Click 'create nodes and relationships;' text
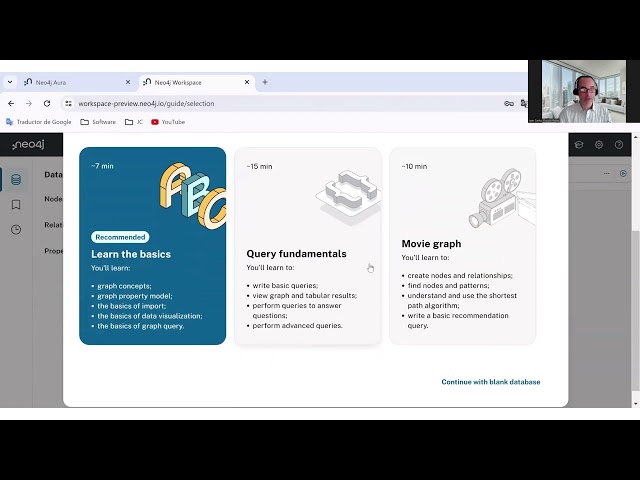Screen dimensions: 640x480 460,276
